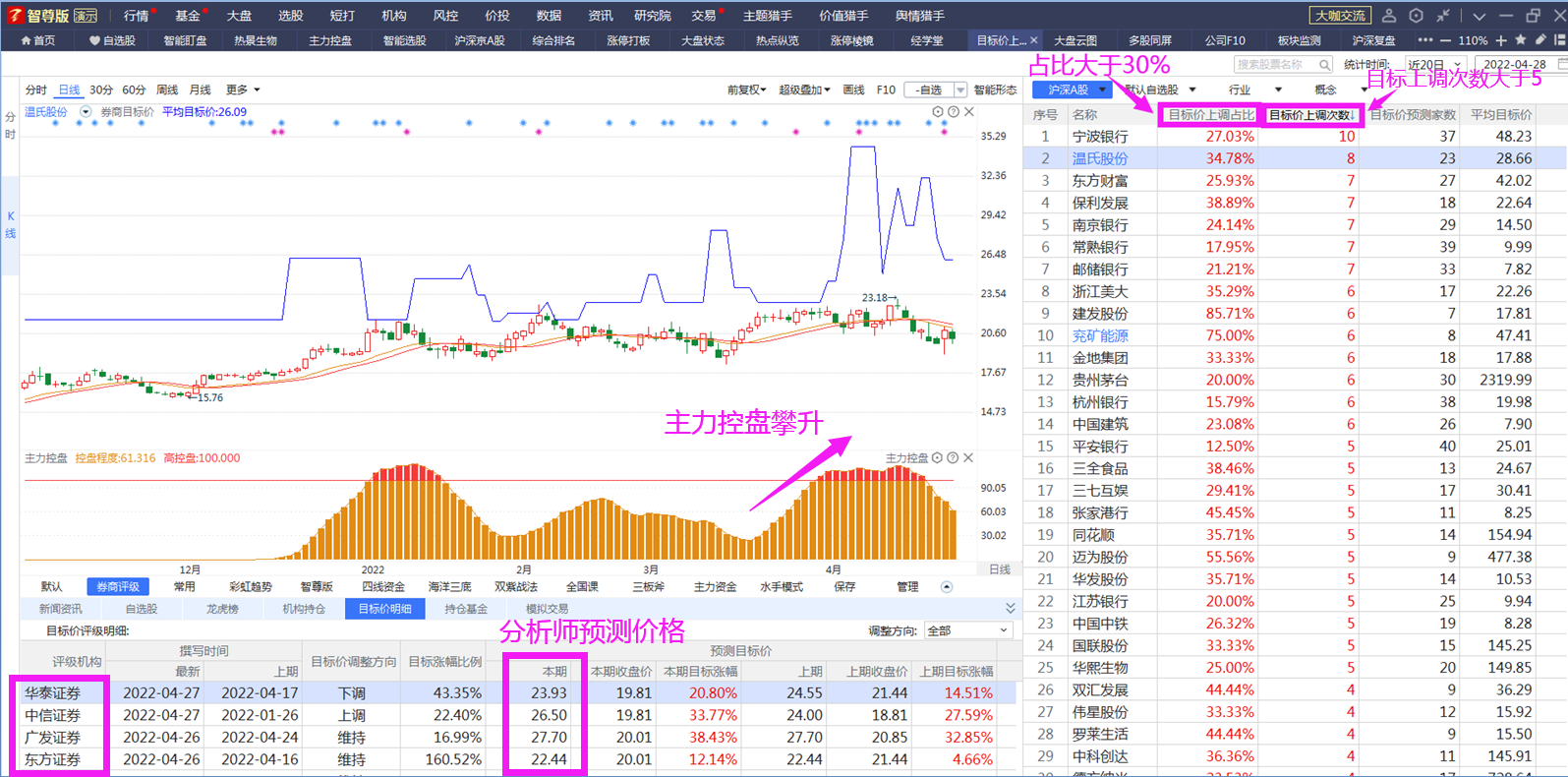
Task: Open the 温氏股份 circle dropdown arrow
Action: (x=86, y=112)
